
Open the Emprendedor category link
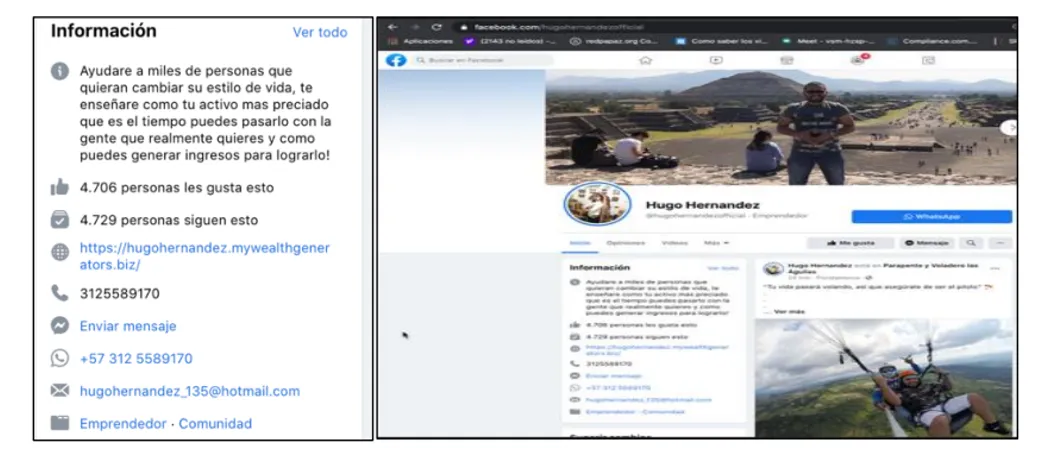pos(123,424)
